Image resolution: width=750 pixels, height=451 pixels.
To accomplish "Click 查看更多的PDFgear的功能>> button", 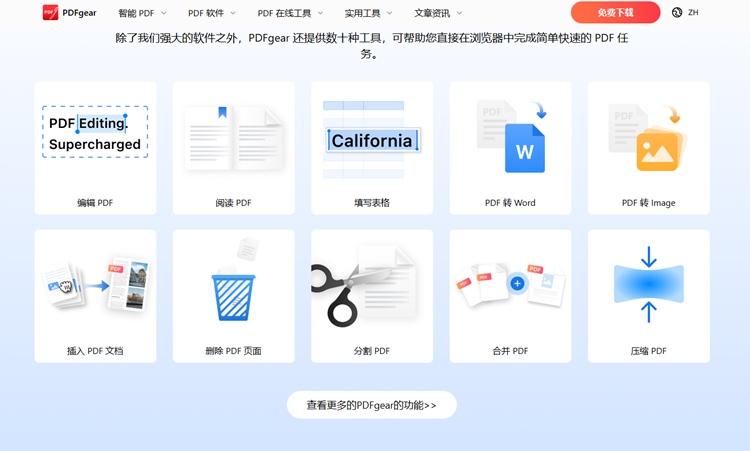I will (x=372, y=405).
